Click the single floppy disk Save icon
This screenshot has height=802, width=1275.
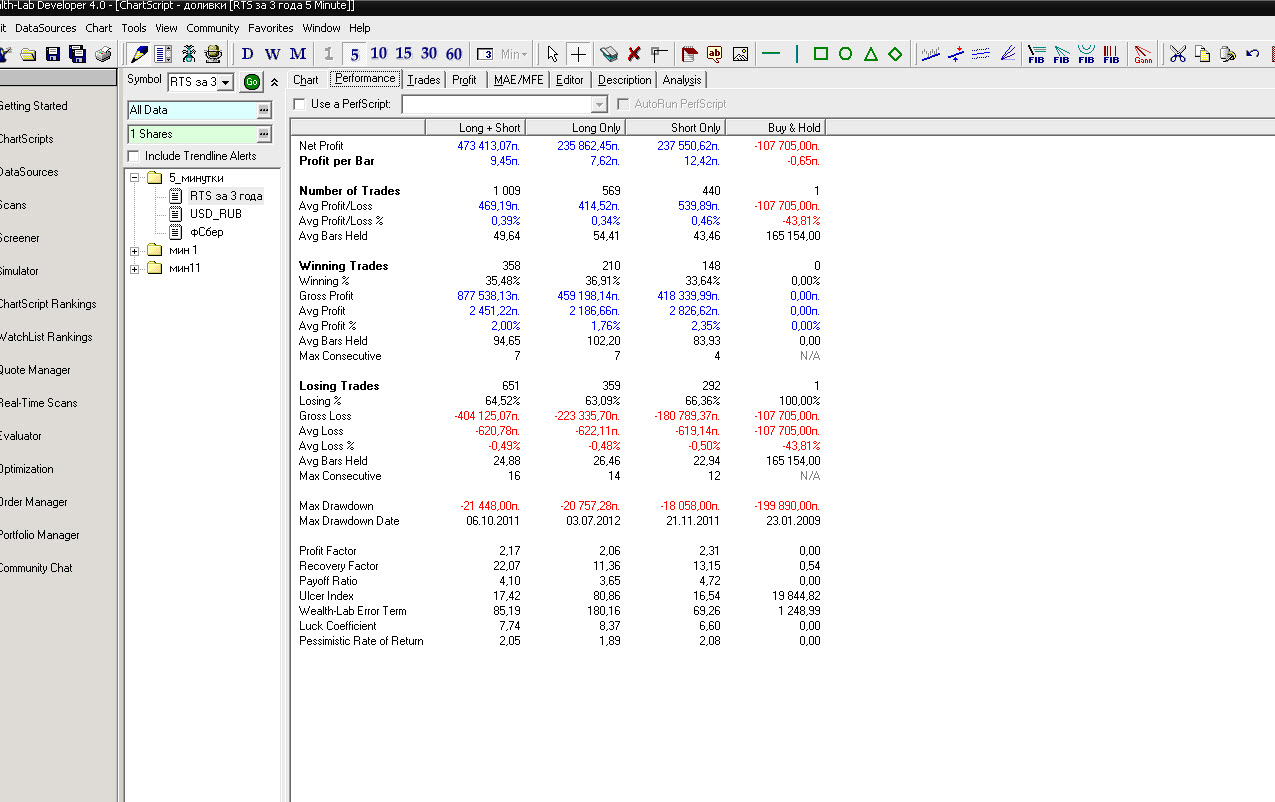(x=53, y=54)
